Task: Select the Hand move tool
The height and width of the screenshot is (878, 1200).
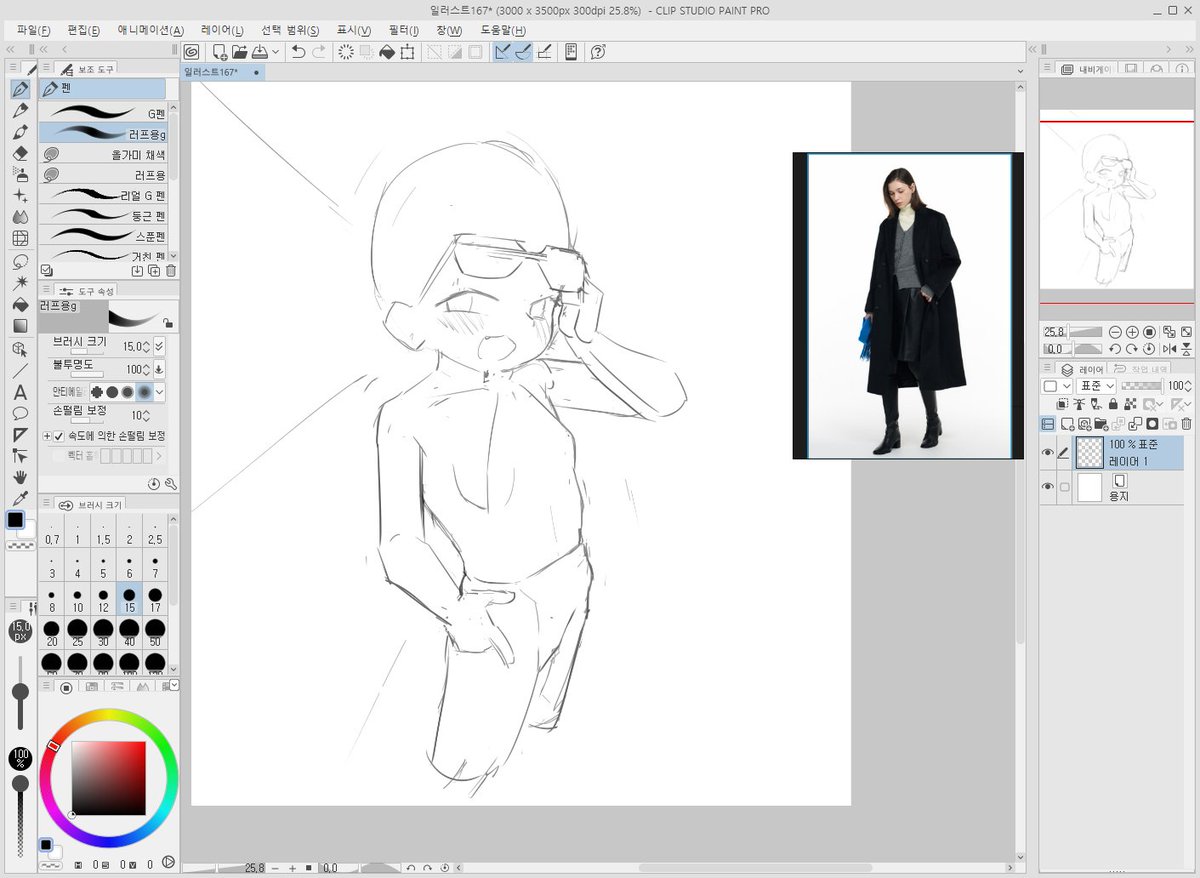Action: pyautogui.click(x=20, y=477)
